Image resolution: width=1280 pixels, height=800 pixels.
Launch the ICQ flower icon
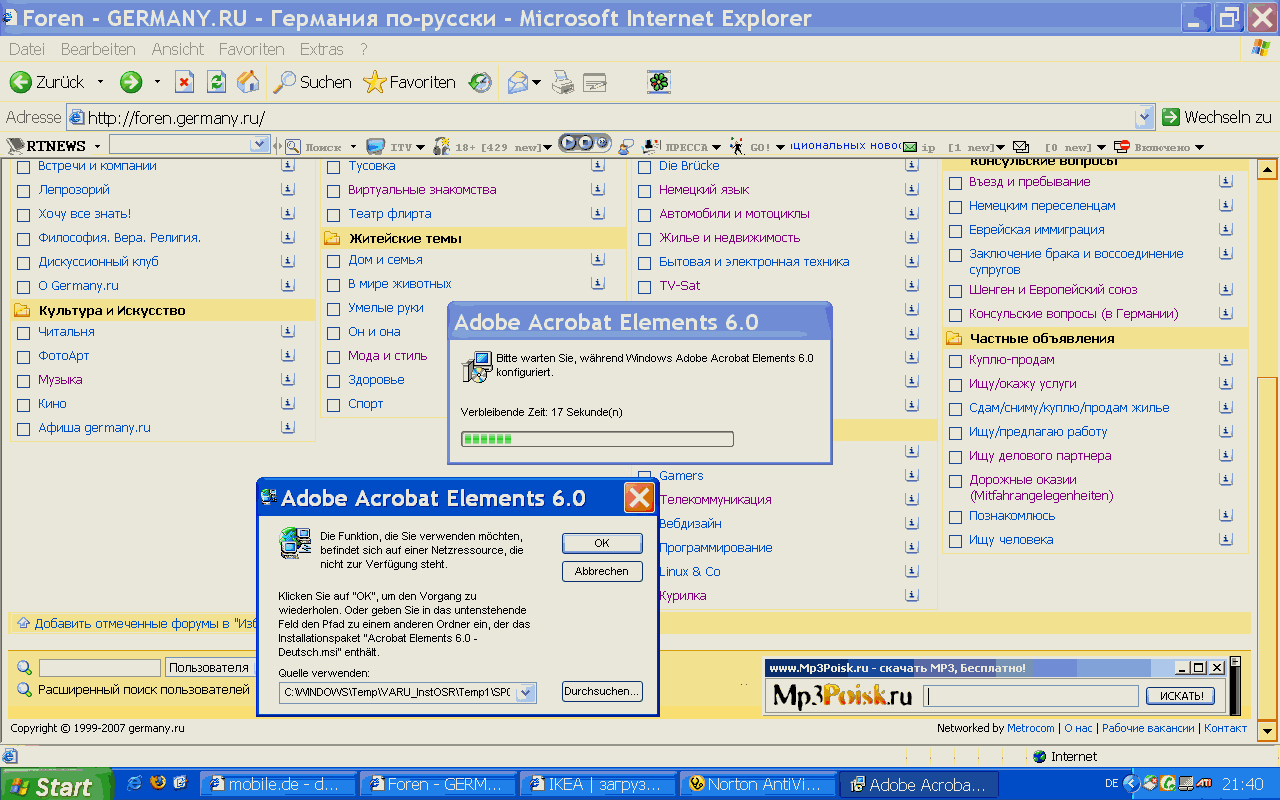pyautogui.click(x=658, y=82)
